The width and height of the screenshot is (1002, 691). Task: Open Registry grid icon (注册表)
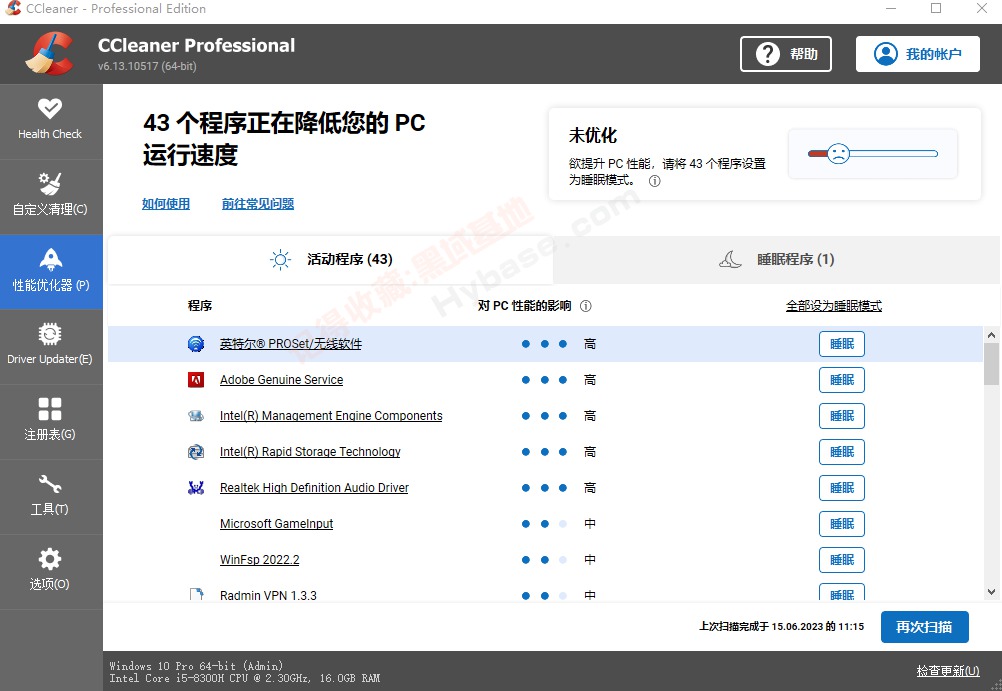(50, 409)
